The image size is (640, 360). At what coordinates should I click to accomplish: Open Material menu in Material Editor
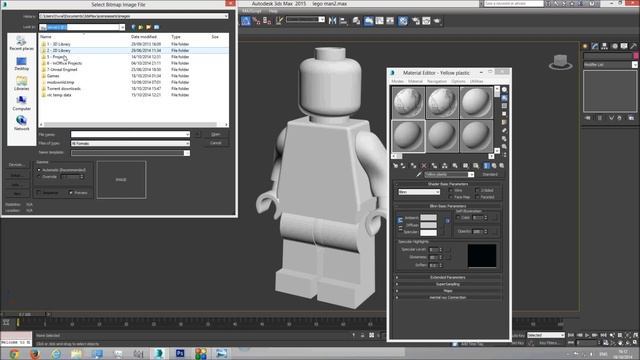point(416,81)
